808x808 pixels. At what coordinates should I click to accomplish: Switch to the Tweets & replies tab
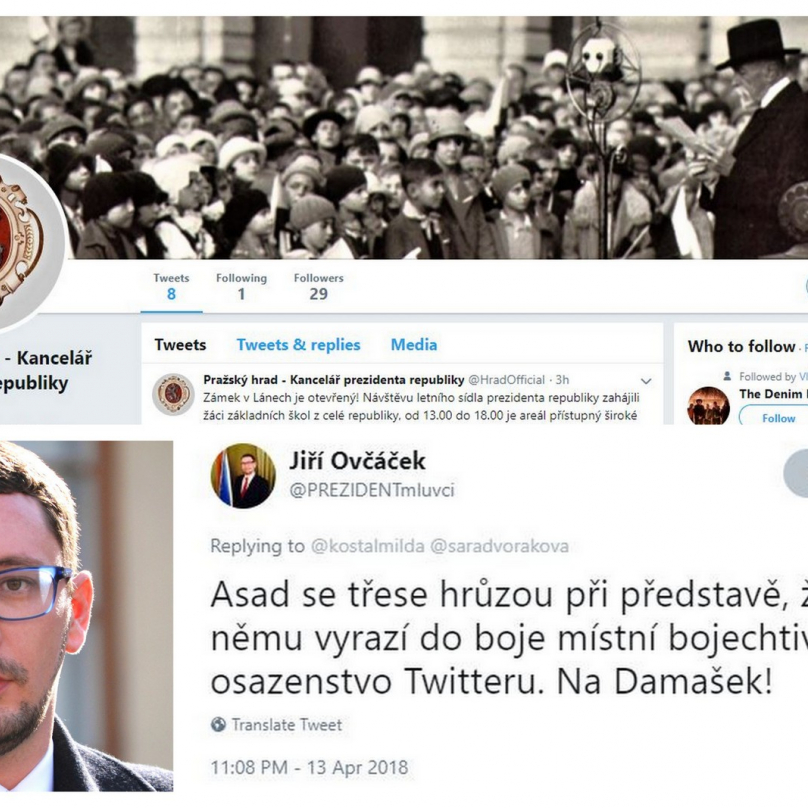click(x=298, y=345)
